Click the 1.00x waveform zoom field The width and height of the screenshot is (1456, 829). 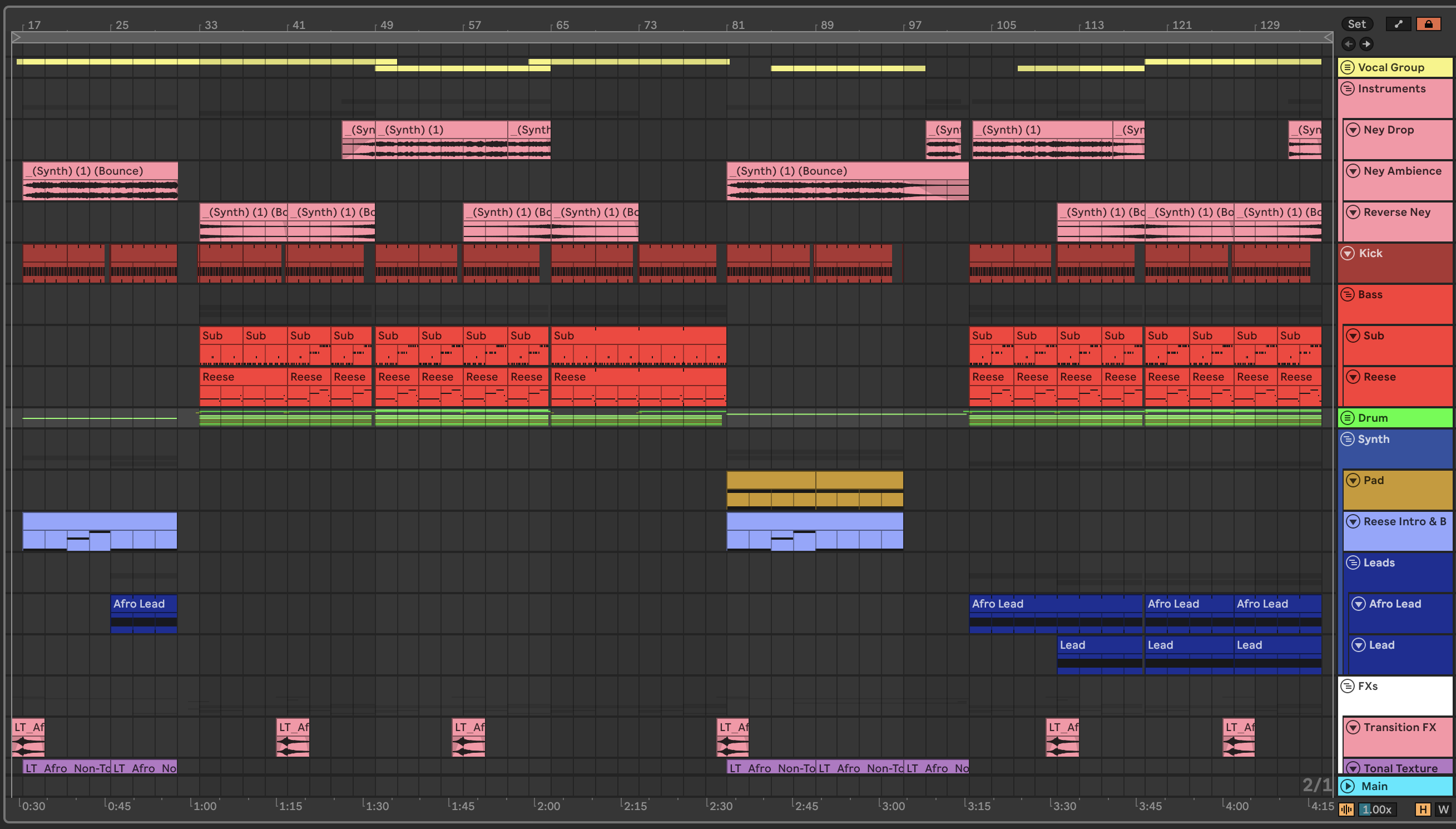[1377, 809]
